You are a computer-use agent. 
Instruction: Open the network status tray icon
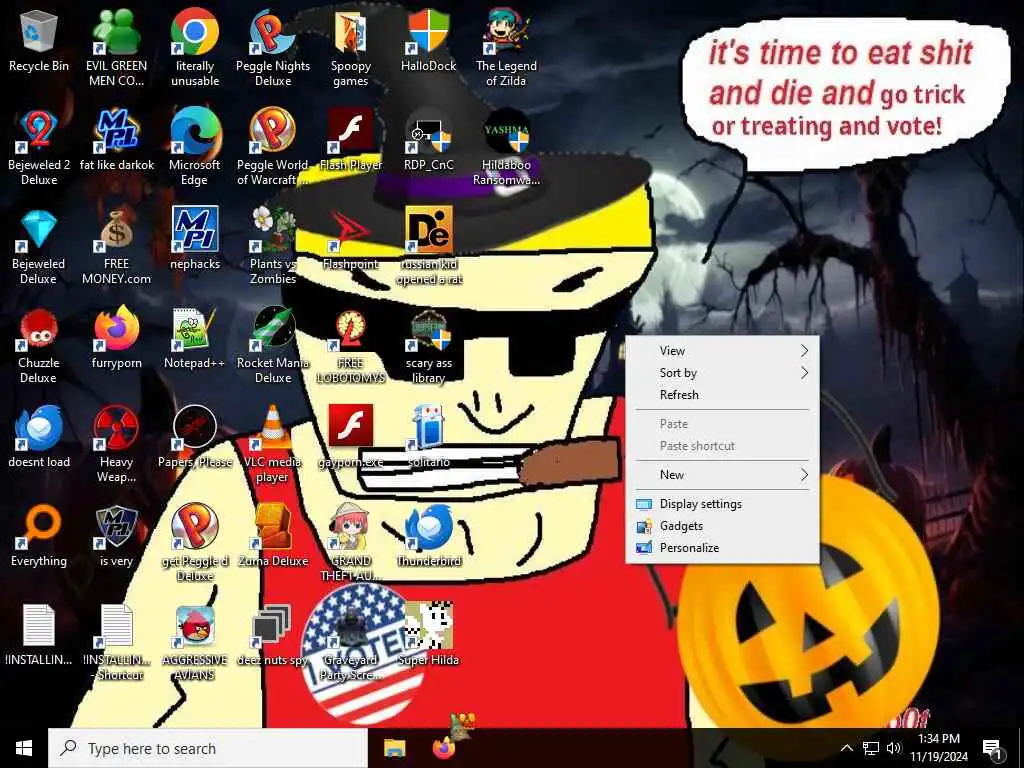click(x=871, y=748)
